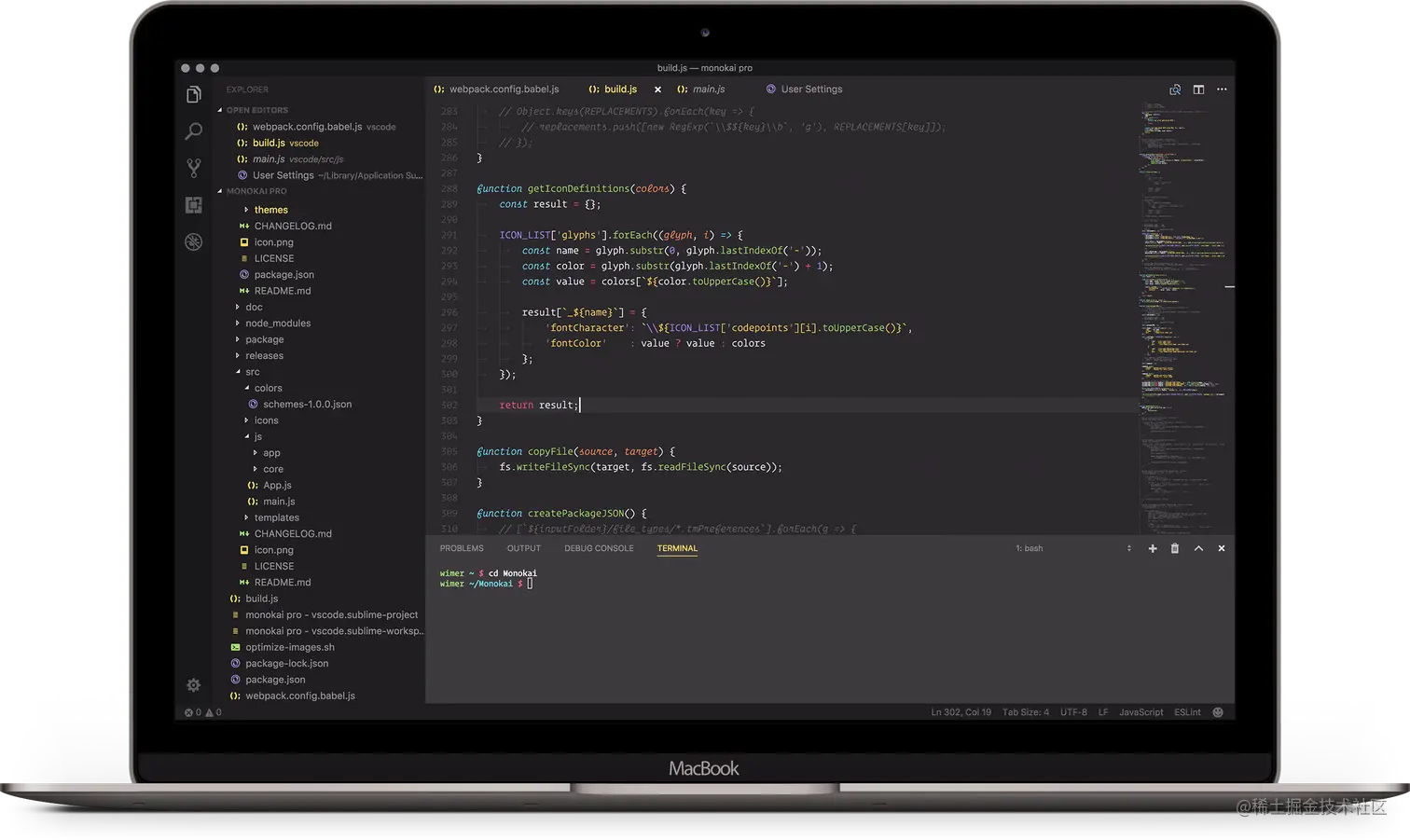
Task: Change LF line ending in status bar
Action: pos(1103,712)
